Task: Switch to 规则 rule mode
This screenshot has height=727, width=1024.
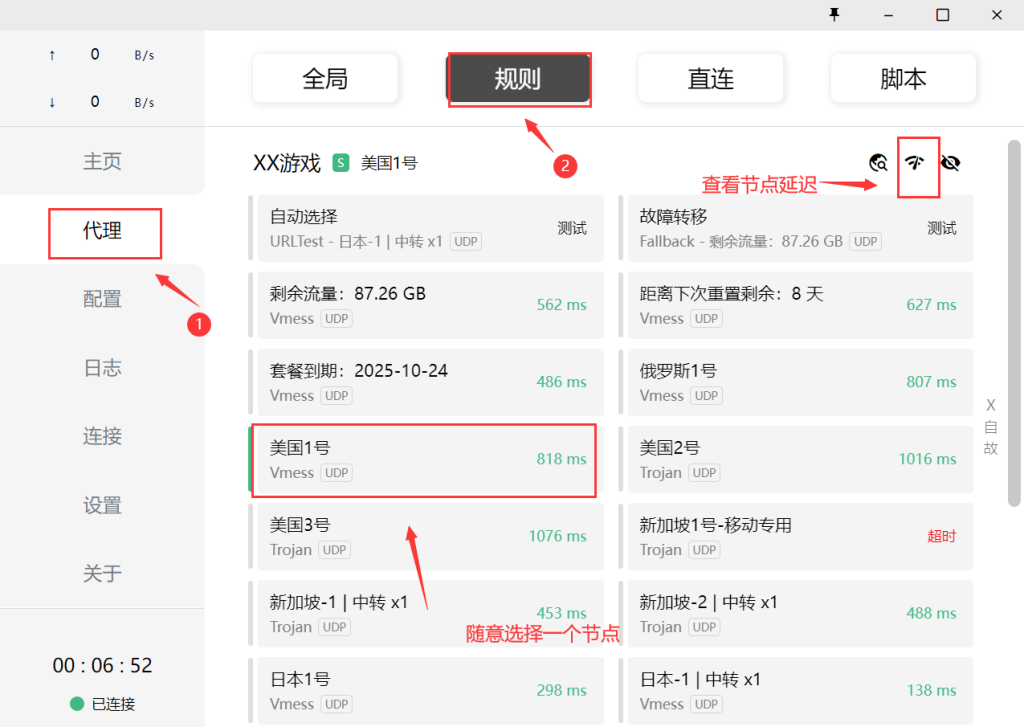Action: tap(518, 78)
